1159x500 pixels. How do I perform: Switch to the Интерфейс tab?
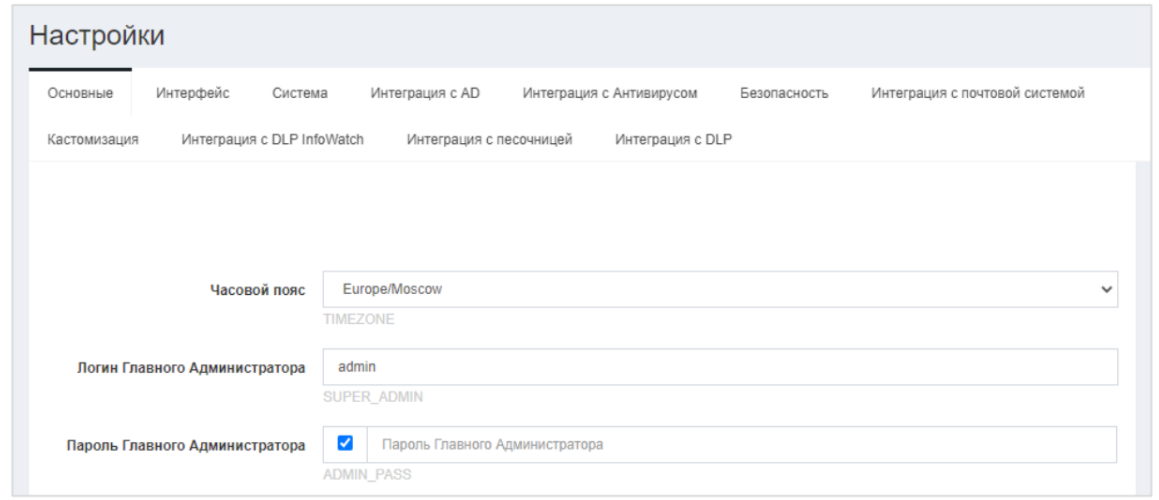[193, 93]
